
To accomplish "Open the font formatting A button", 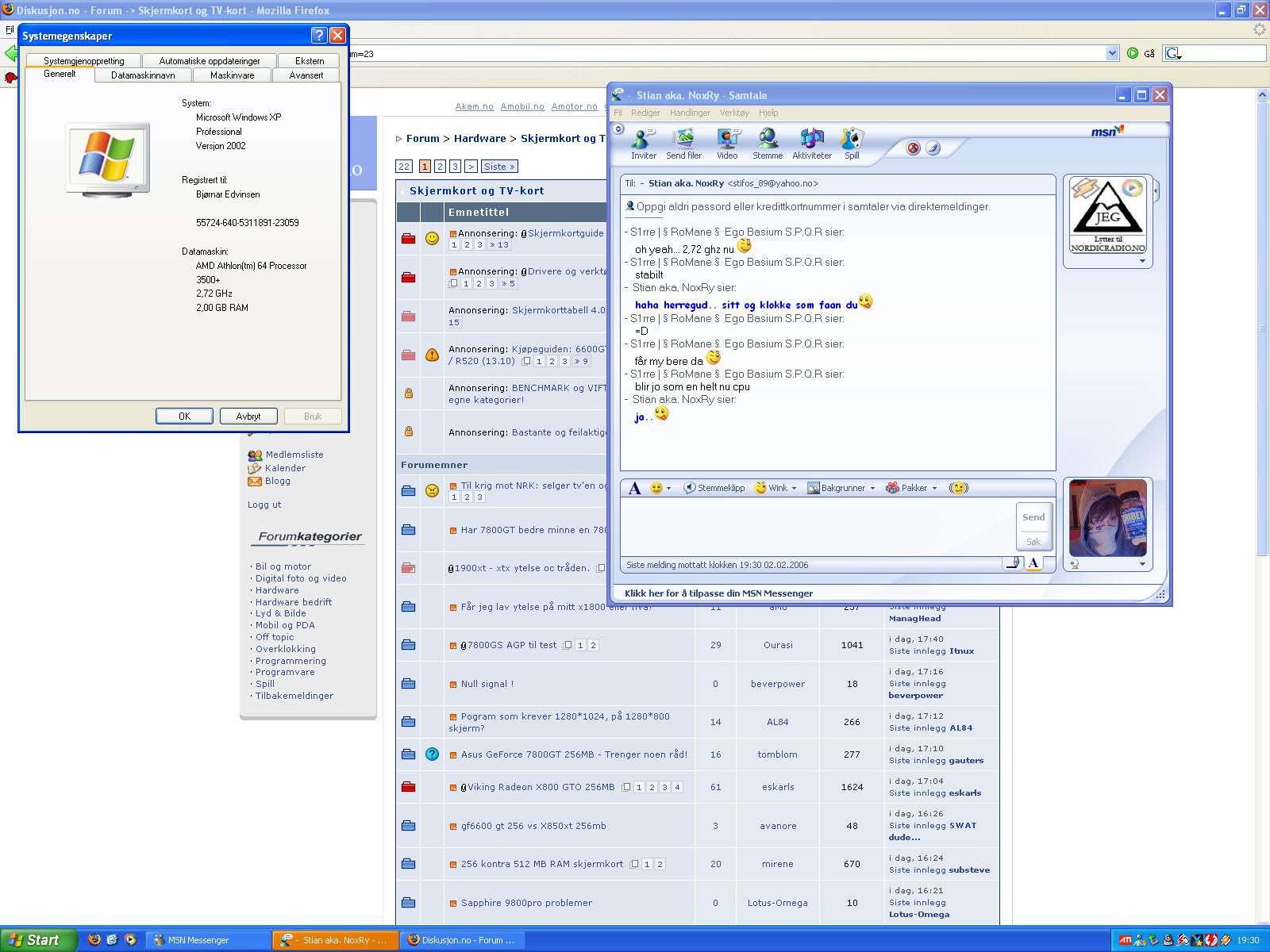I will pyautogui.click(x=634, y=488).
